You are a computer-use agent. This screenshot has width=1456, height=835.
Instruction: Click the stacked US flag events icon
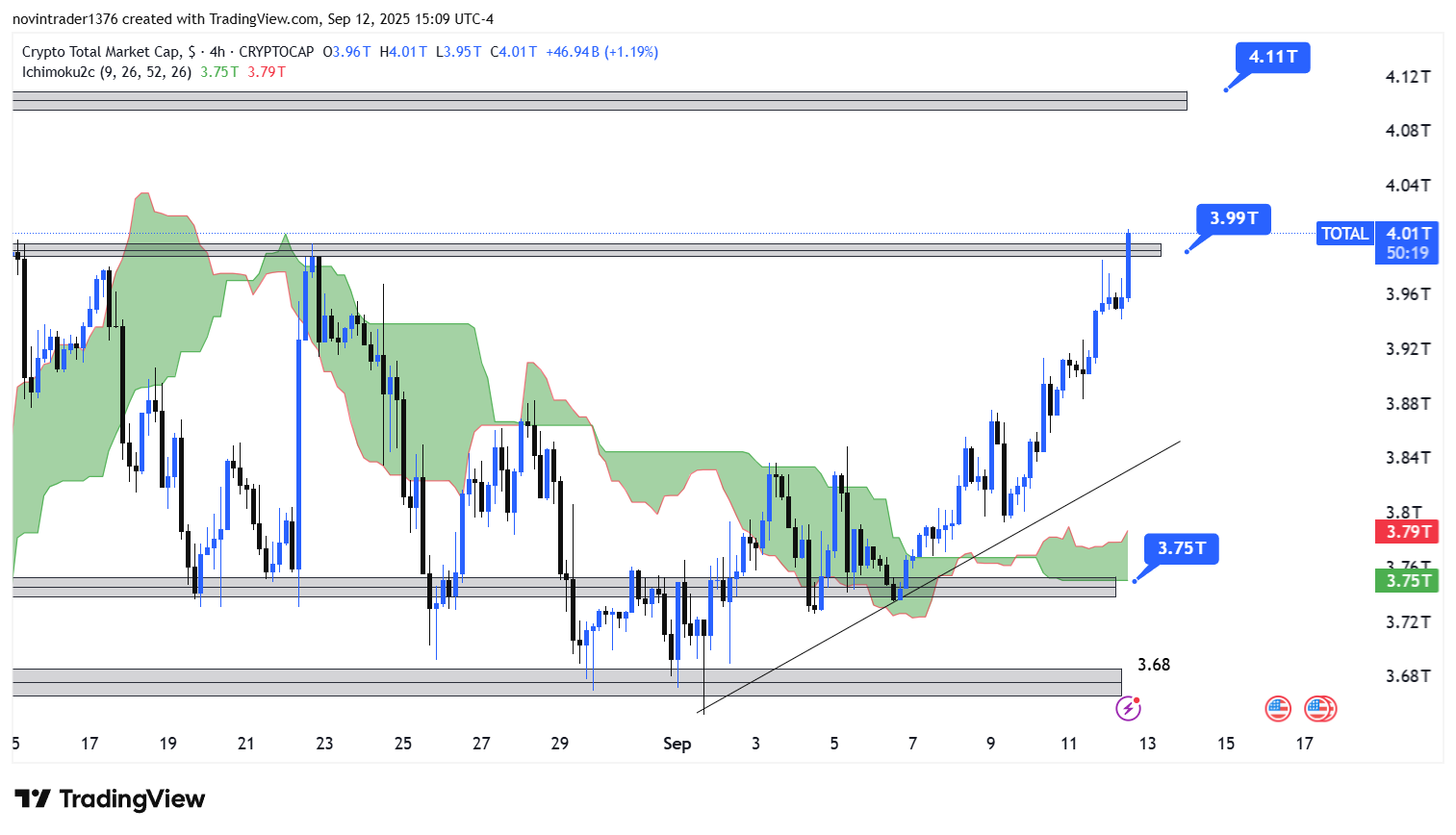(1320, 709)
